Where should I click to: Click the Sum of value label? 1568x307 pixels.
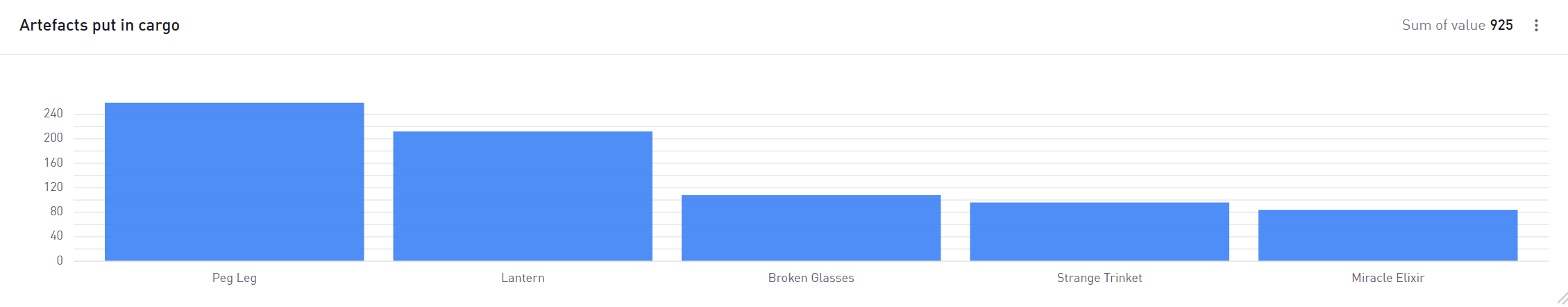(1444, 25)
